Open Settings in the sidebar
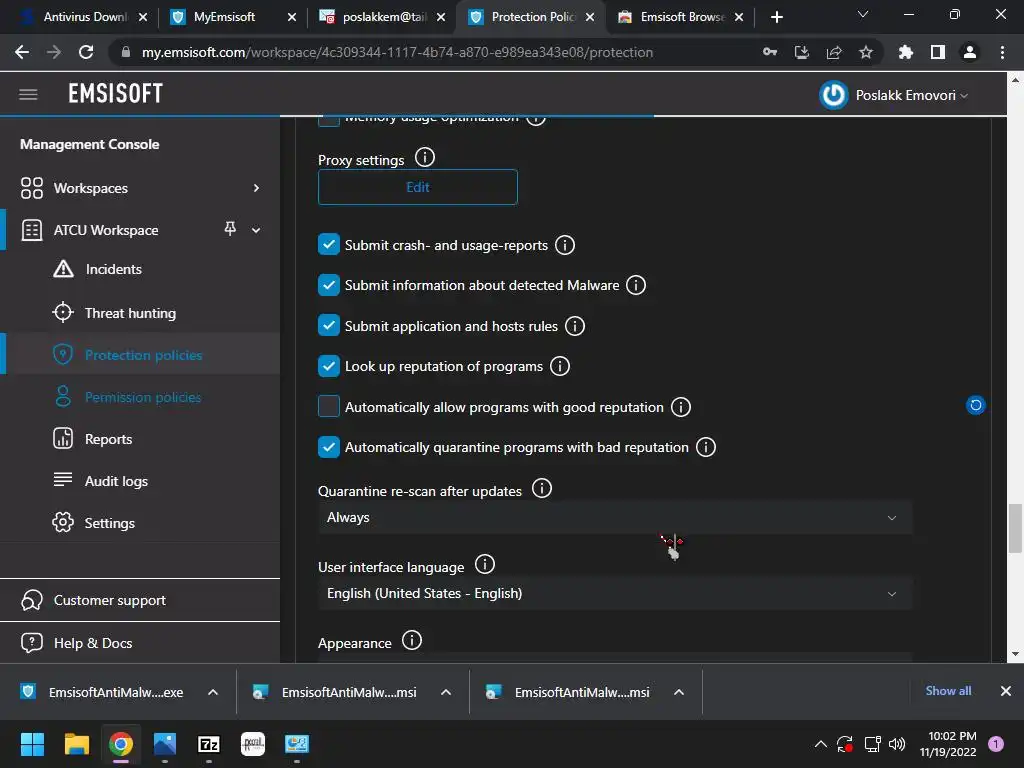 tap(110, 523)
